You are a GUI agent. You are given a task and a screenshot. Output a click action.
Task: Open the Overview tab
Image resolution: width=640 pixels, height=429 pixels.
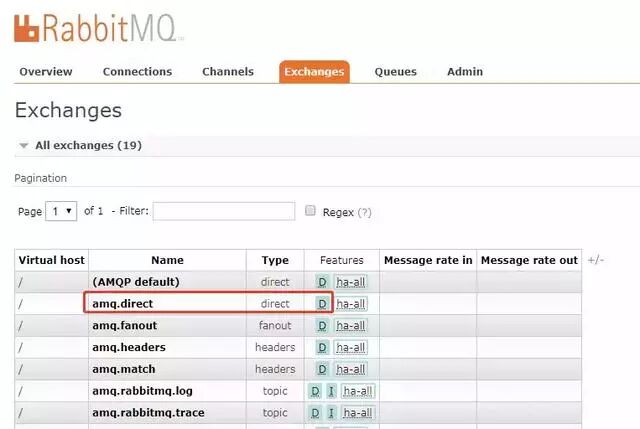pos(46,72)
